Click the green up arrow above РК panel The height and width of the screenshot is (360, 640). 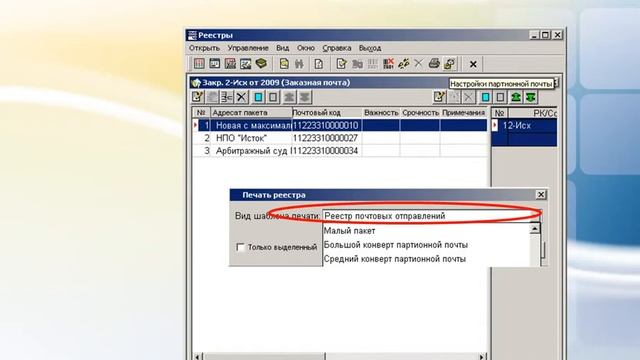516,97
